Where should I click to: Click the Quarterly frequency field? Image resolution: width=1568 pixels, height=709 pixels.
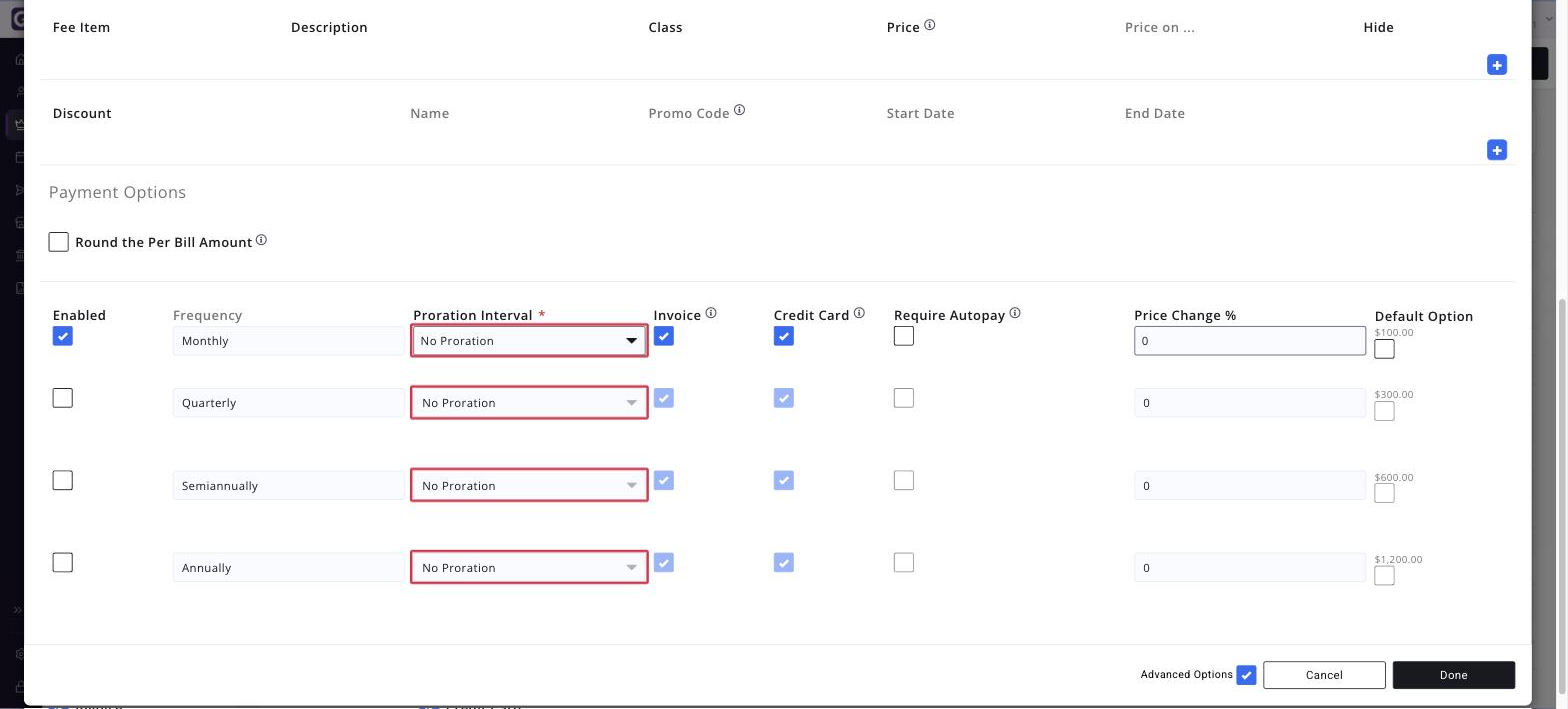289,403
